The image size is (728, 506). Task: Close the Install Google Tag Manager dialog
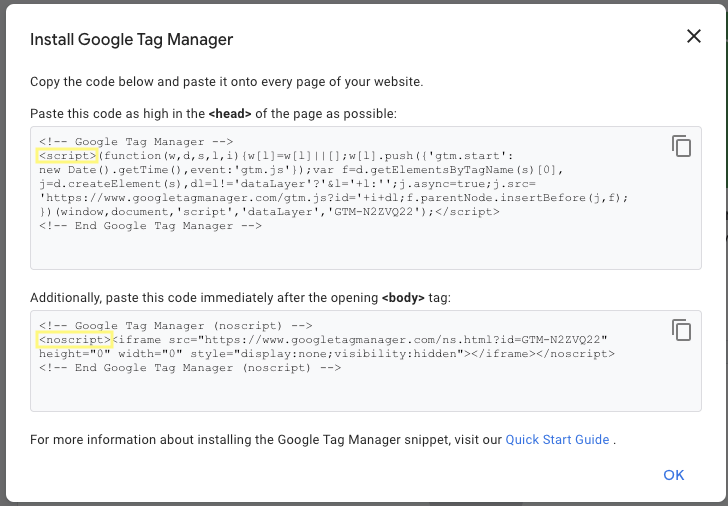point(693,37)
